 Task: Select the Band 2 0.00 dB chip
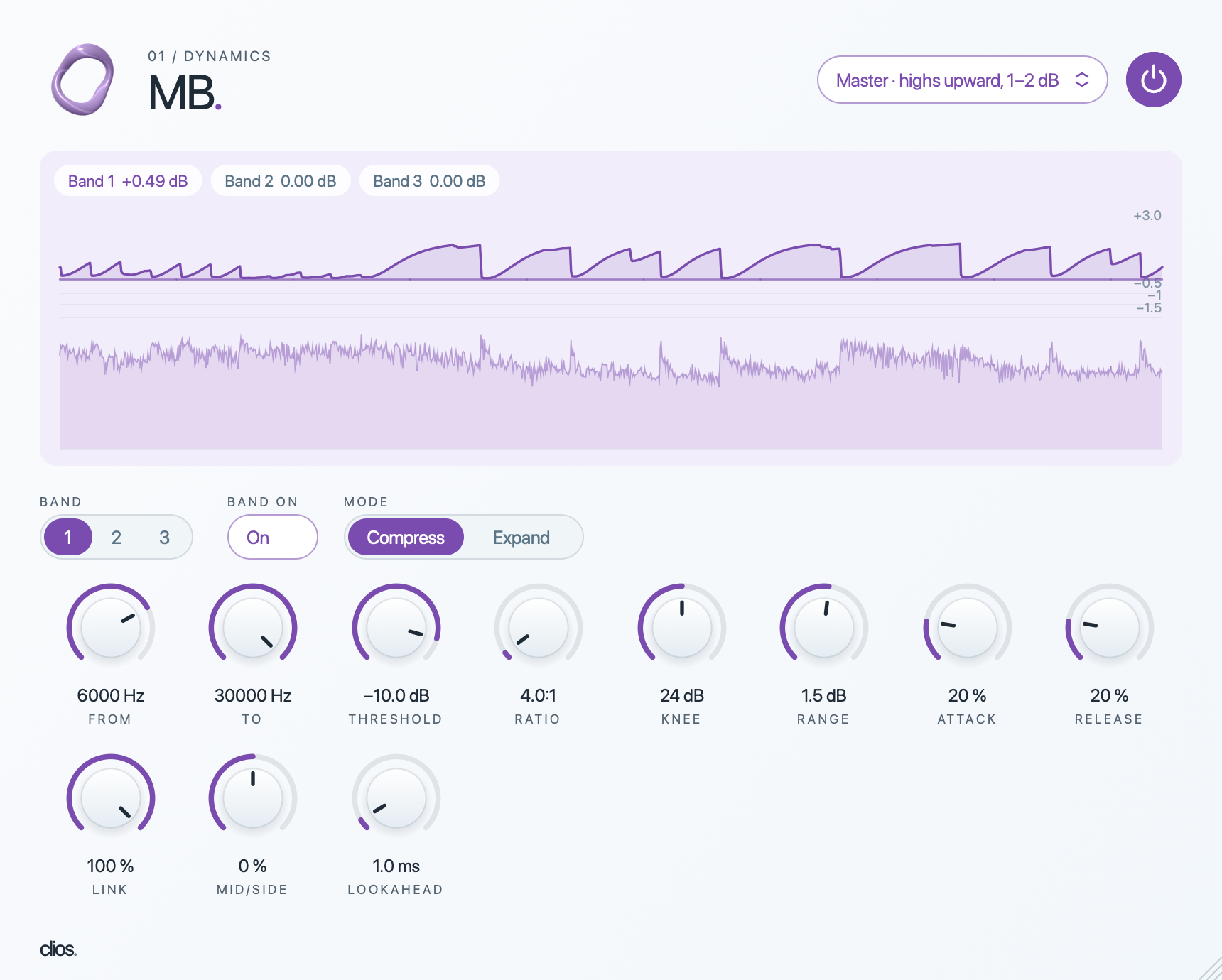click(280, 181)
